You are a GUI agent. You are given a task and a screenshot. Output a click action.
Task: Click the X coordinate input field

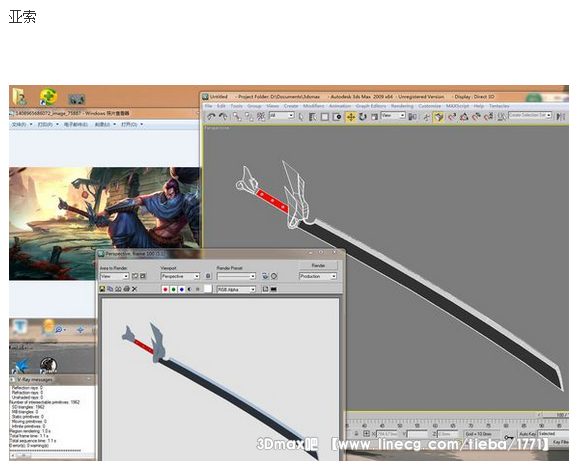[386, 434]
